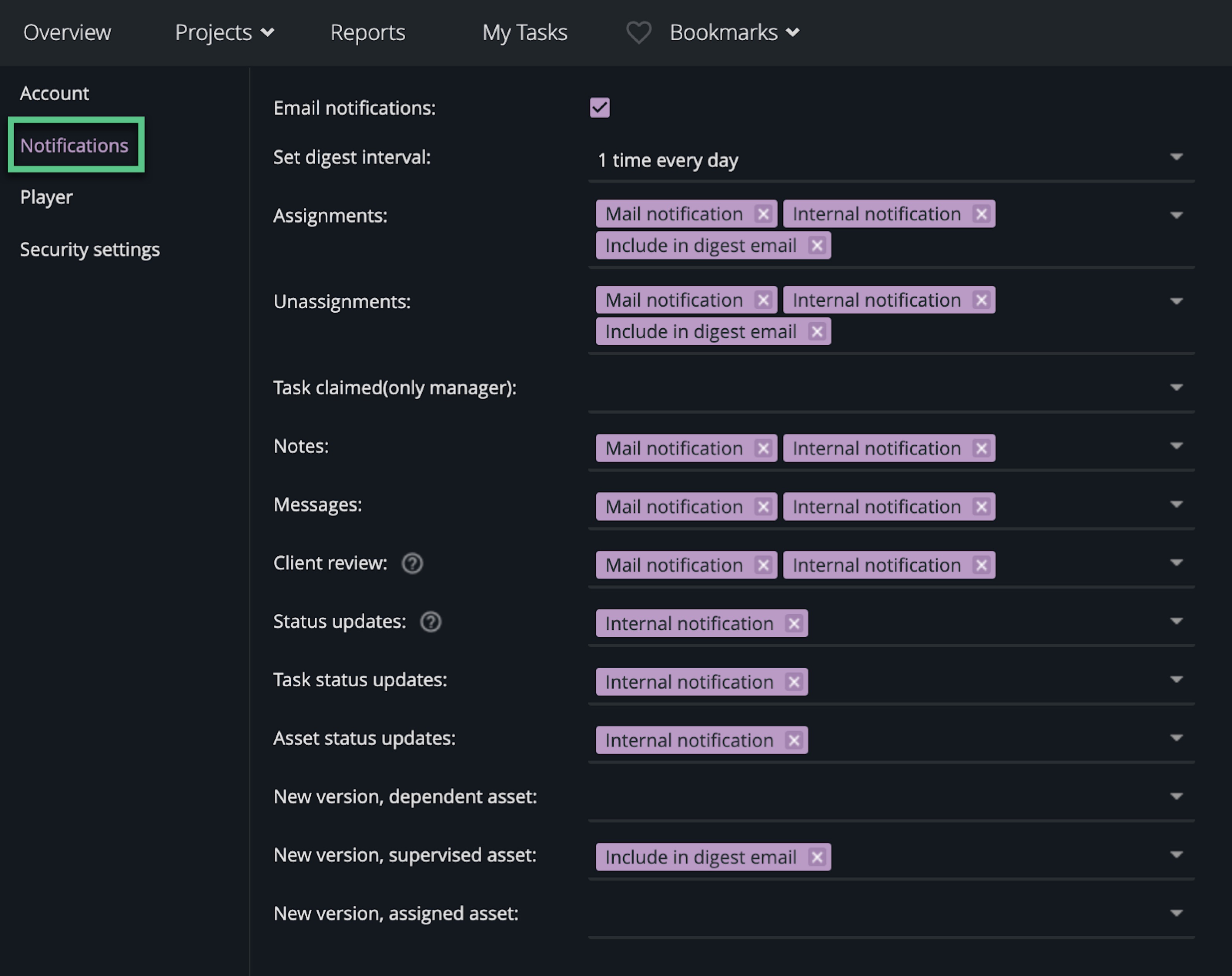The width and height of the screenshot is (1232, 976).
Task: Click help icon beside Status updates
Action: tap(431, 622)
